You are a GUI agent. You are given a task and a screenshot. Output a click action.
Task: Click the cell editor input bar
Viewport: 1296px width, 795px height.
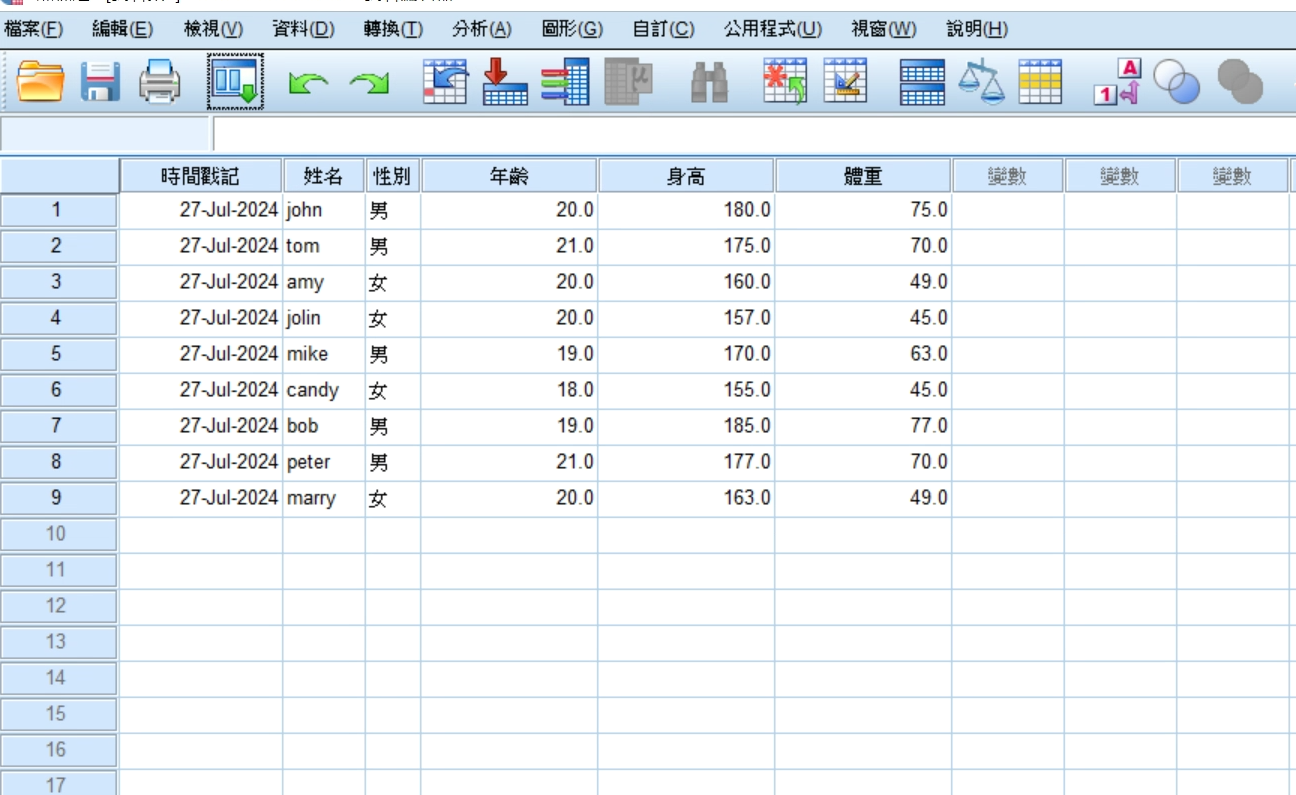[x=750, y=134]
